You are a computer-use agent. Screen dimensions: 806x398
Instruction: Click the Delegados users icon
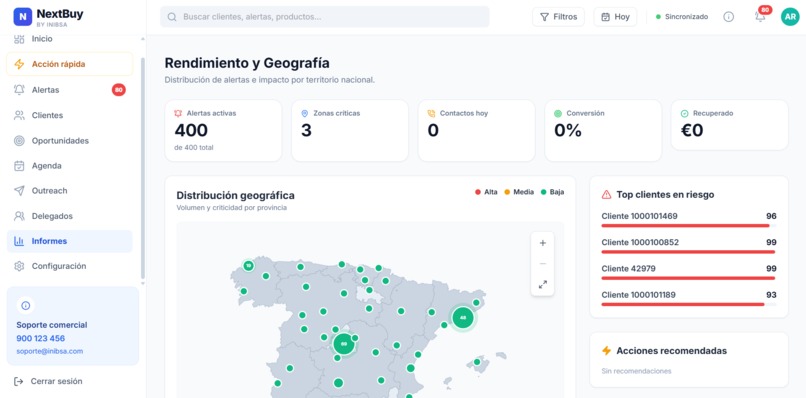(19, 216)
